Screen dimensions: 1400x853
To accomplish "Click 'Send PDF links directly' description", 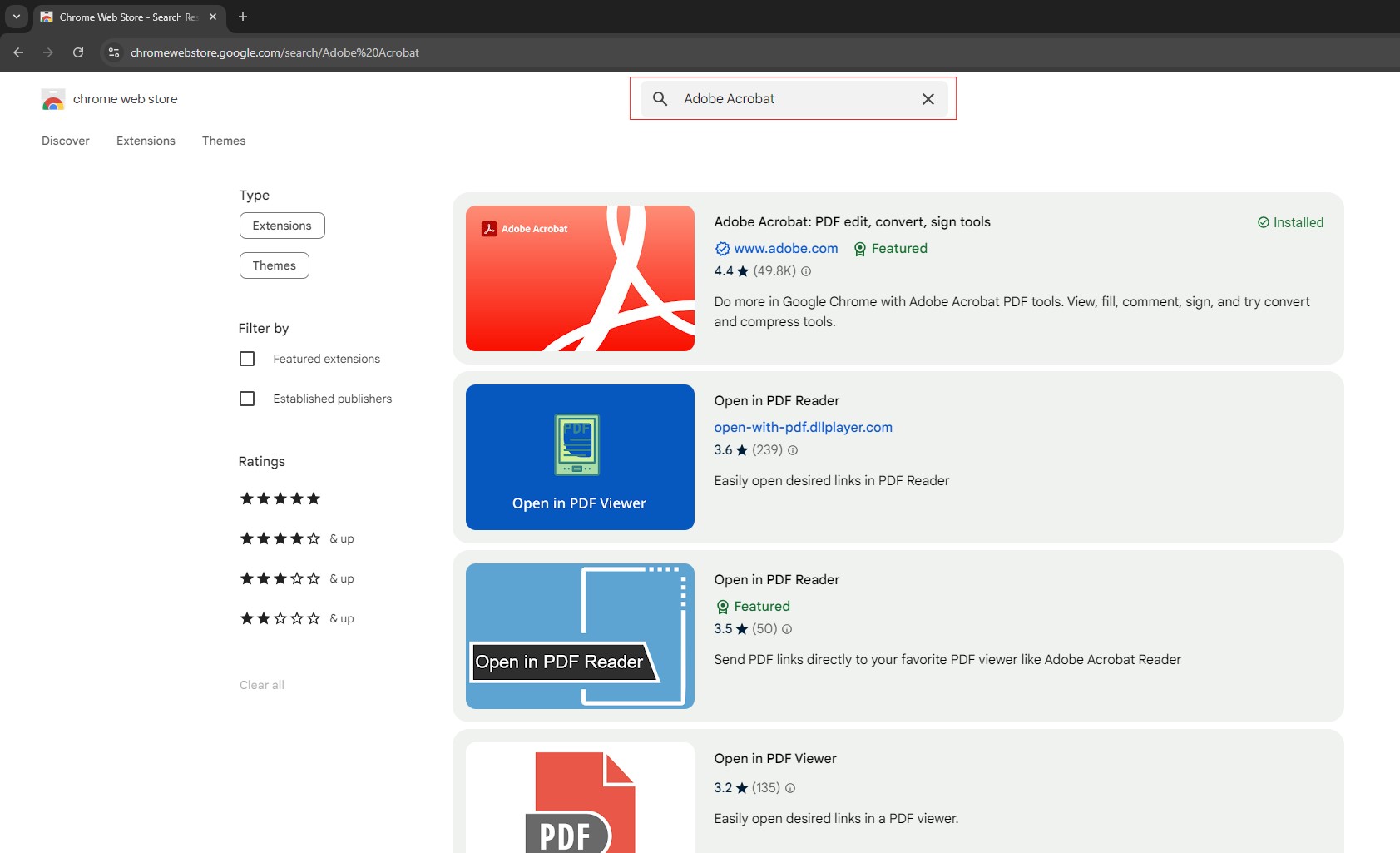I will click(x=947, y=660).
